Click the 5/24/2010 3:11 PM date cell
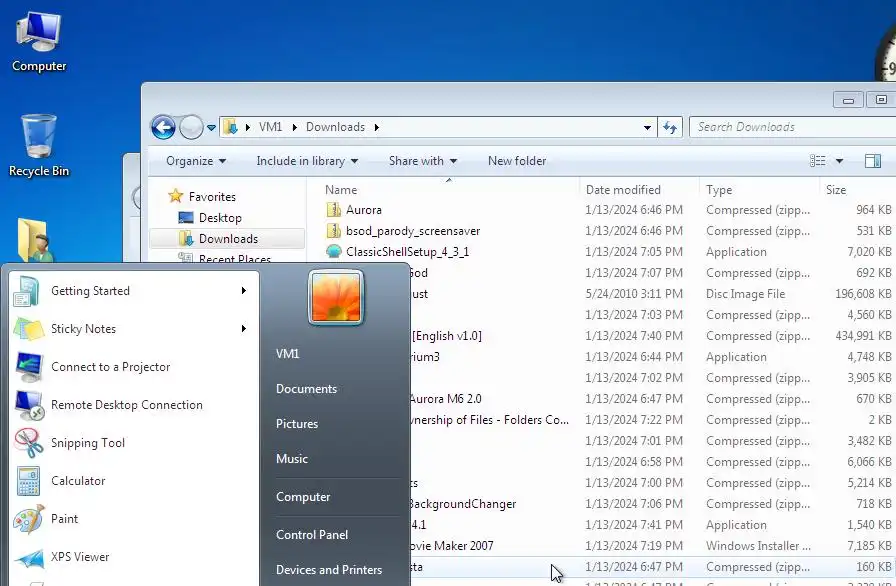 [x=634, y=294]
